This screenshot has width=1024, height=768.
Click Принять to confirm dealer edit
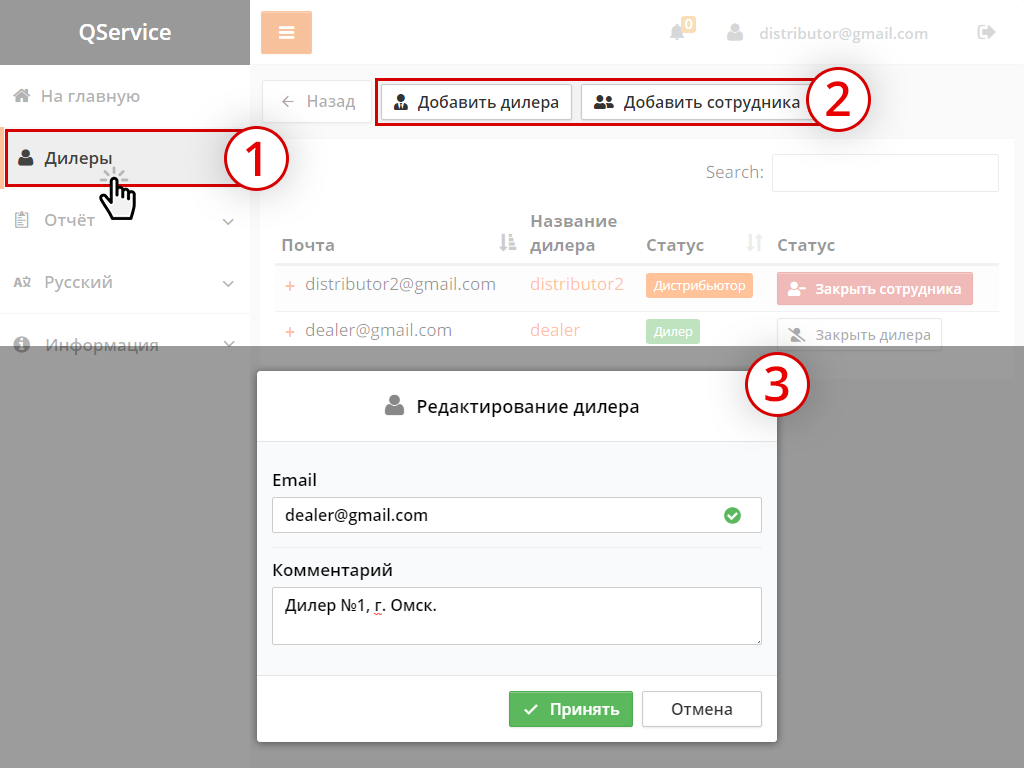pos(570,709)
